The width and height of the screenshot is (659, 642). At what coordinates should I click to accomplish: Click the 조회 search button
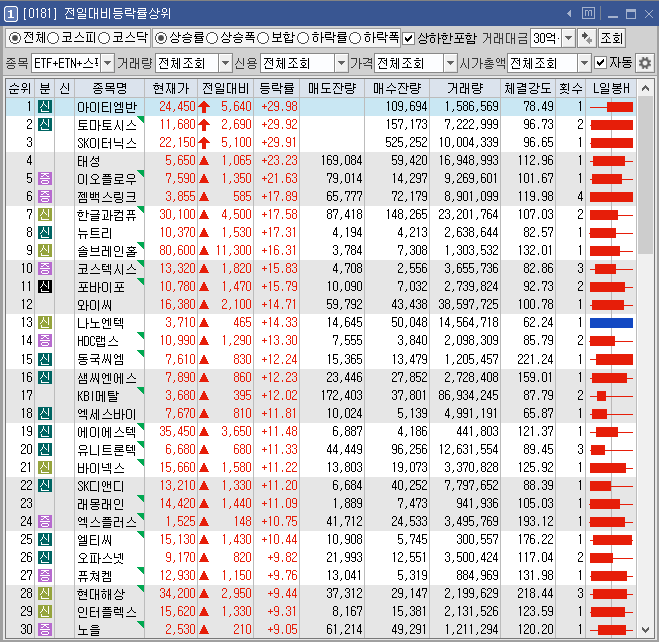pos(612,39)
